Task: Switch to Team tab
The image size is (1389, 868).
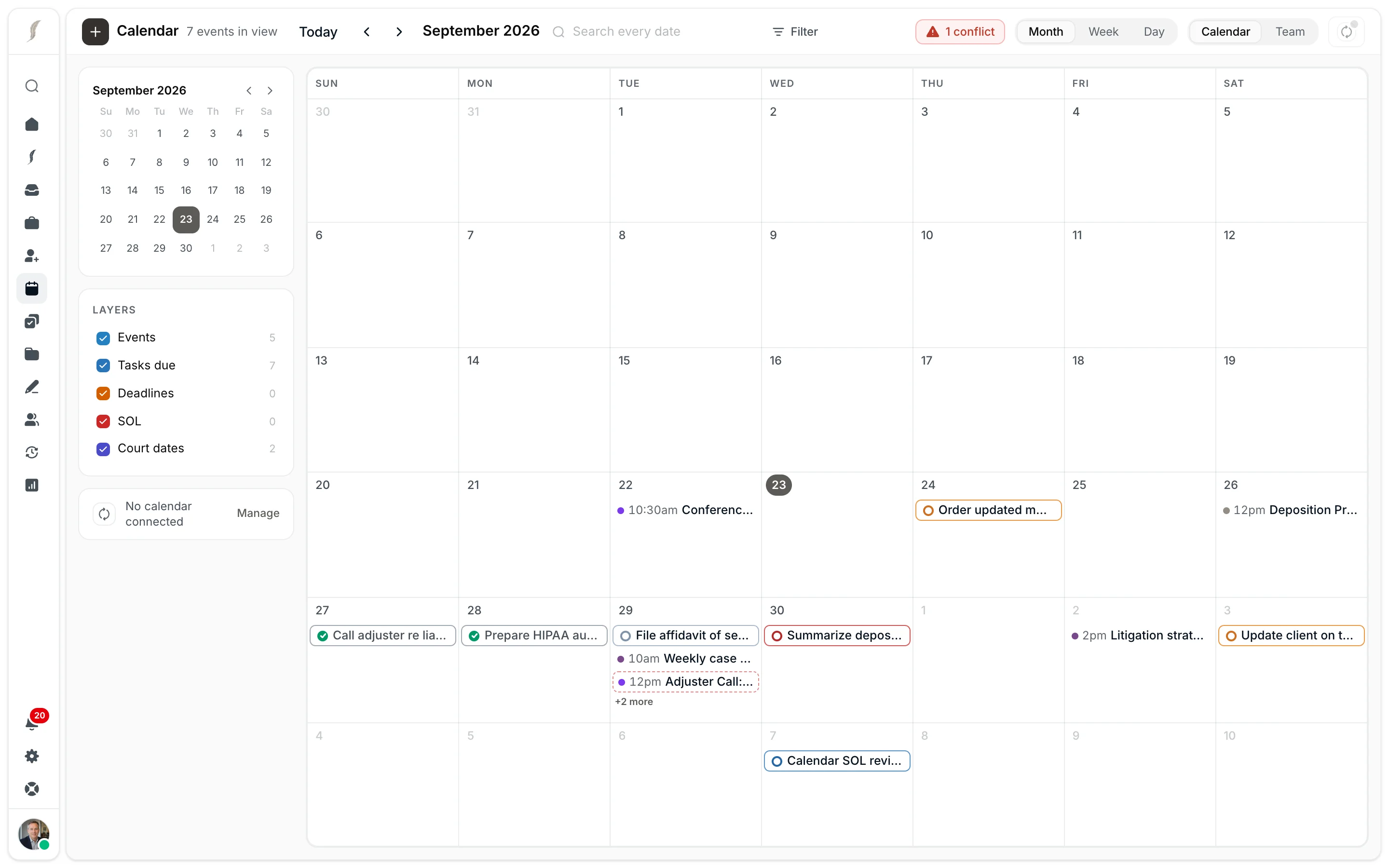Action: [1290, 31]
